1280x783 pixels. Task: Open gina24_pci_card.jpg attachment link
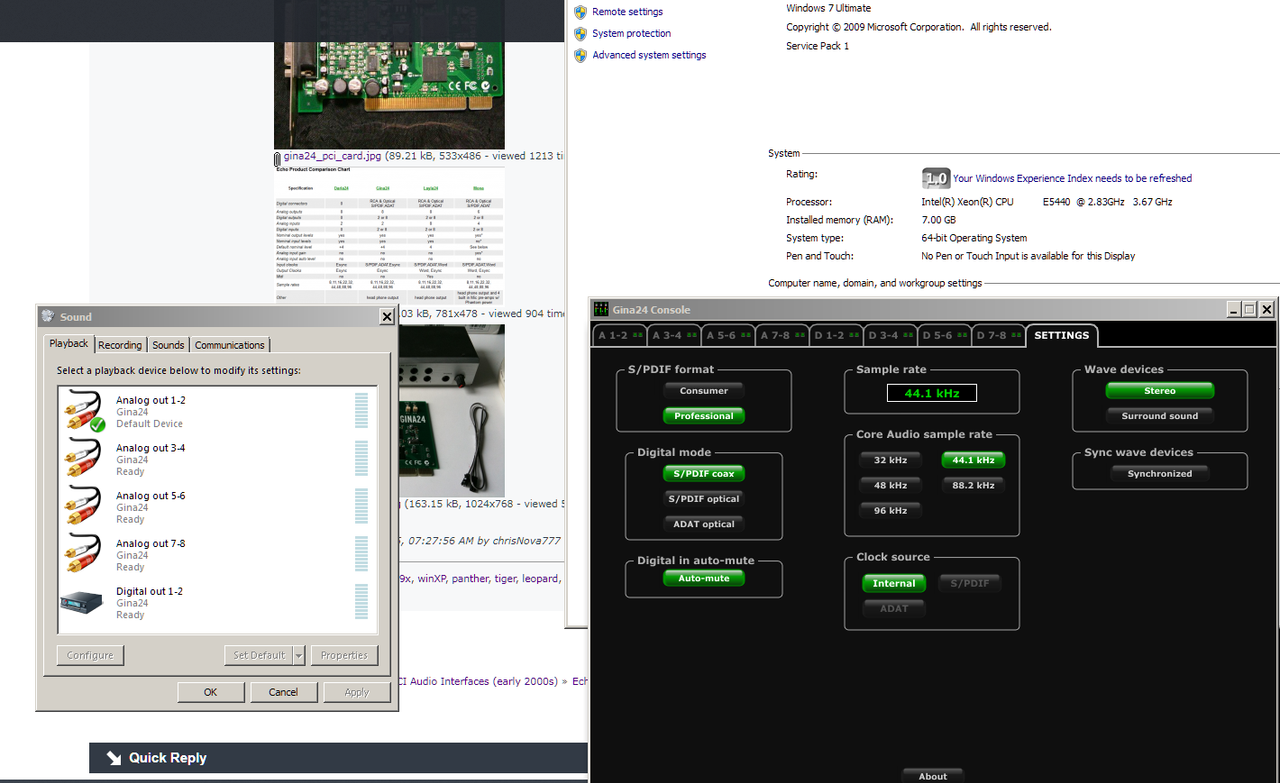pos(332,156)
